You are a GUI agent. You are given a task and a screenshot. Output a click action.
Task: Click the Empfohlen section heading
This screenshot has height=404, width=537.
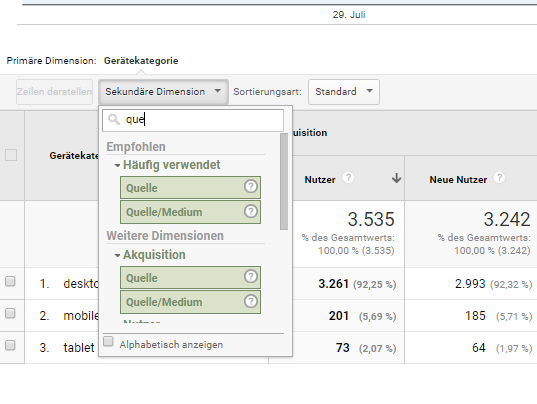136,147
